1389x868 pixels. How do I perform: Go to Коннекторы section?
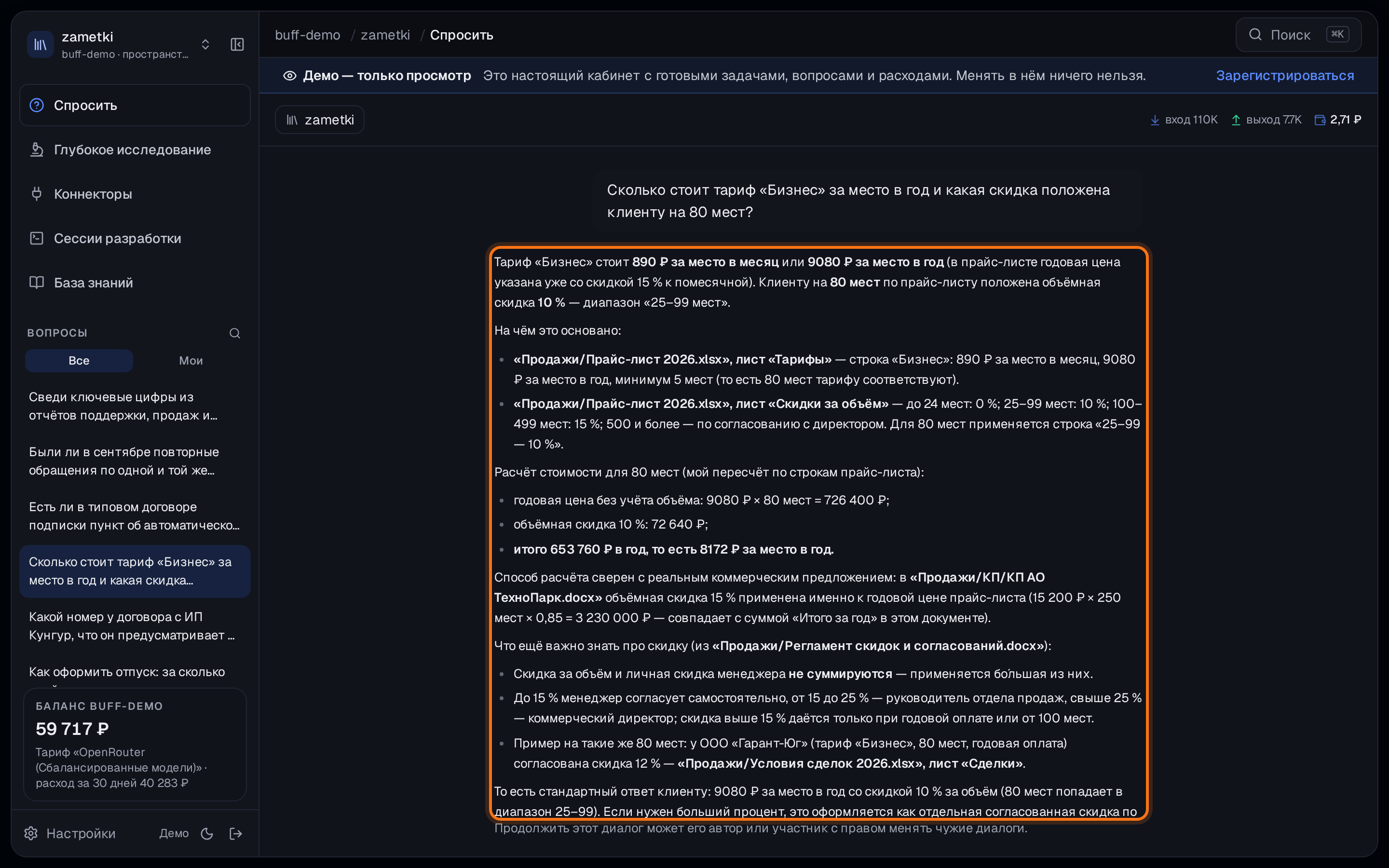(135, 194)
